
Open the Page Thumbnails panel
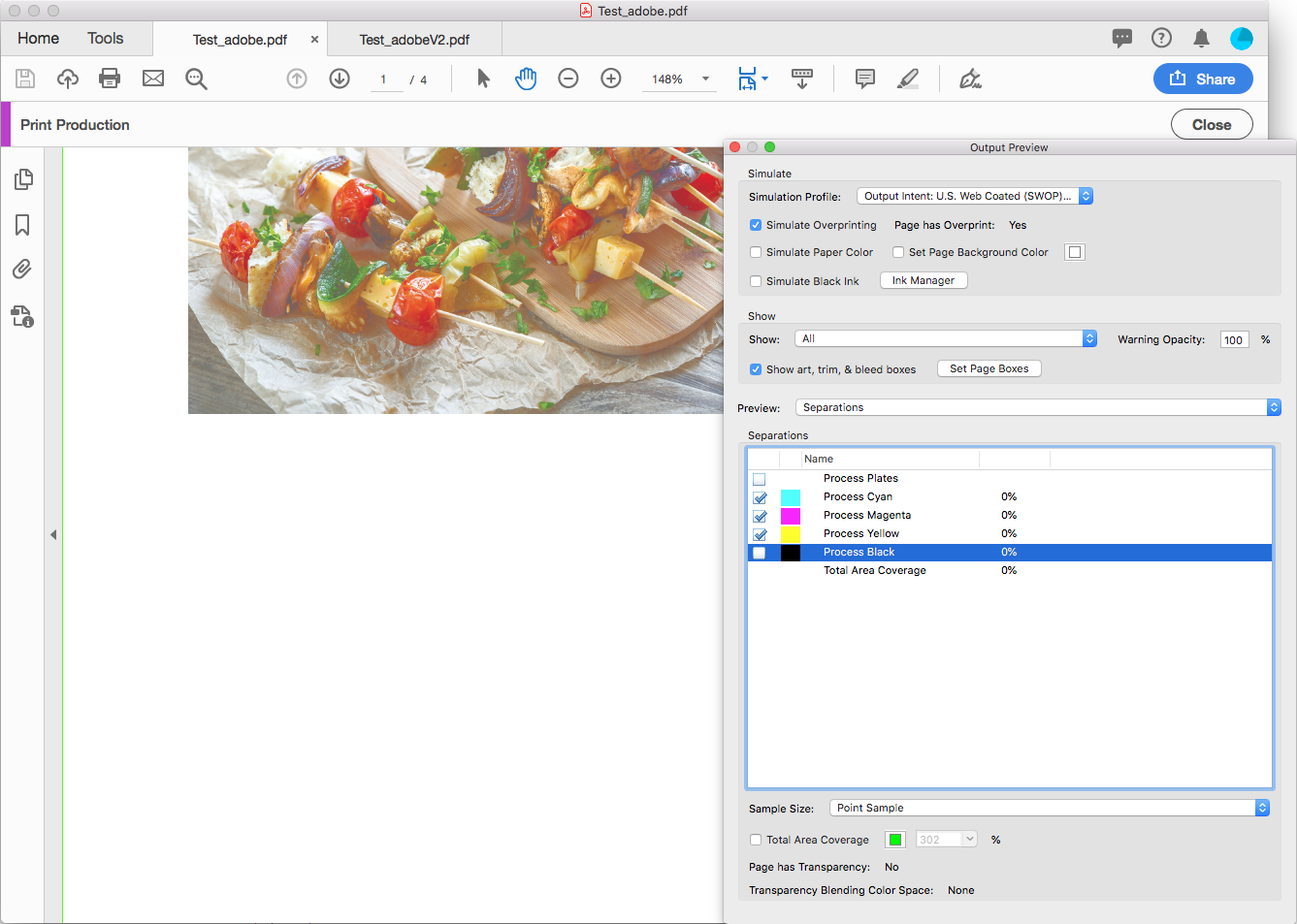click(23, 179)
